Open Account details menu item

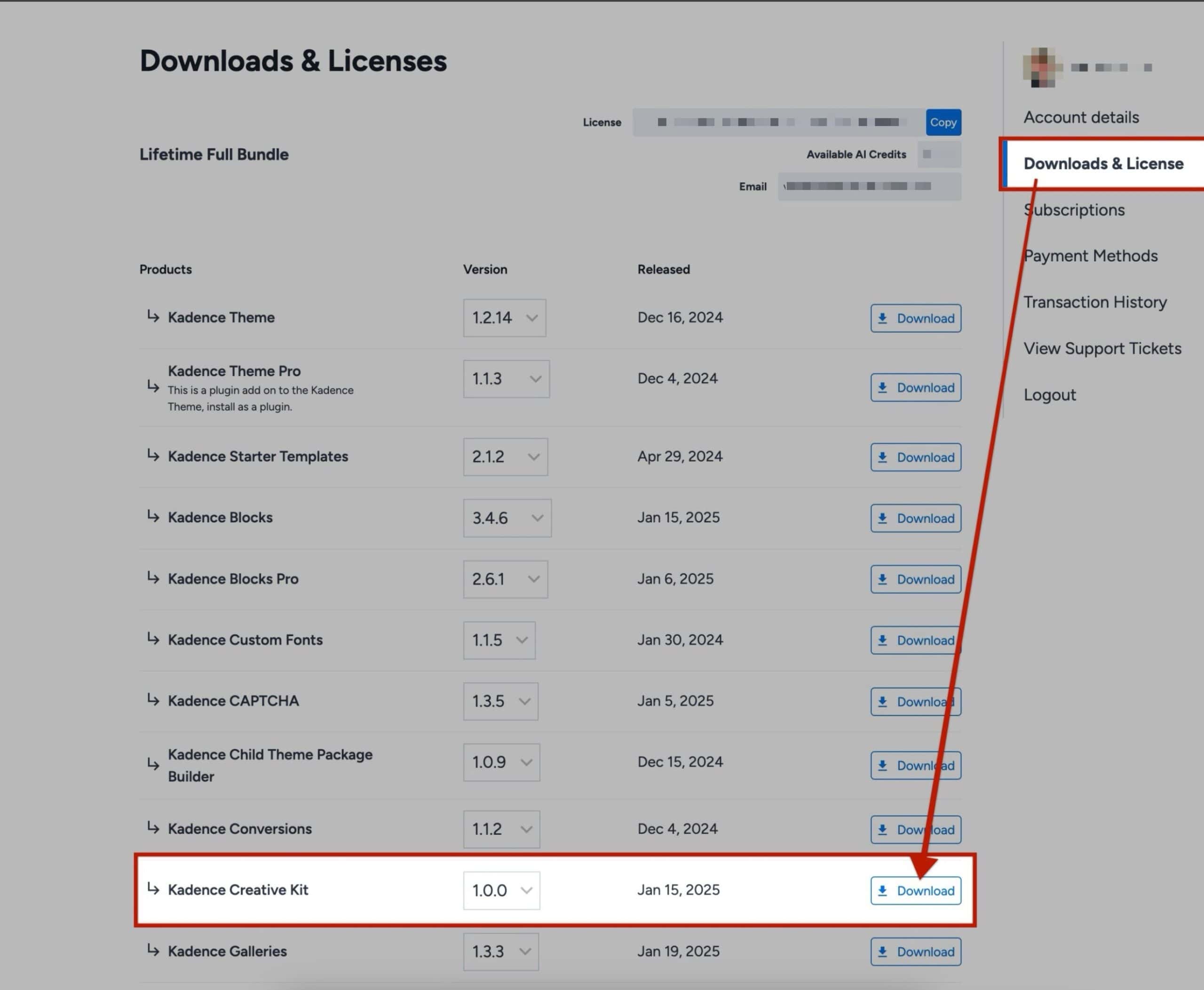coord(1081,118)
